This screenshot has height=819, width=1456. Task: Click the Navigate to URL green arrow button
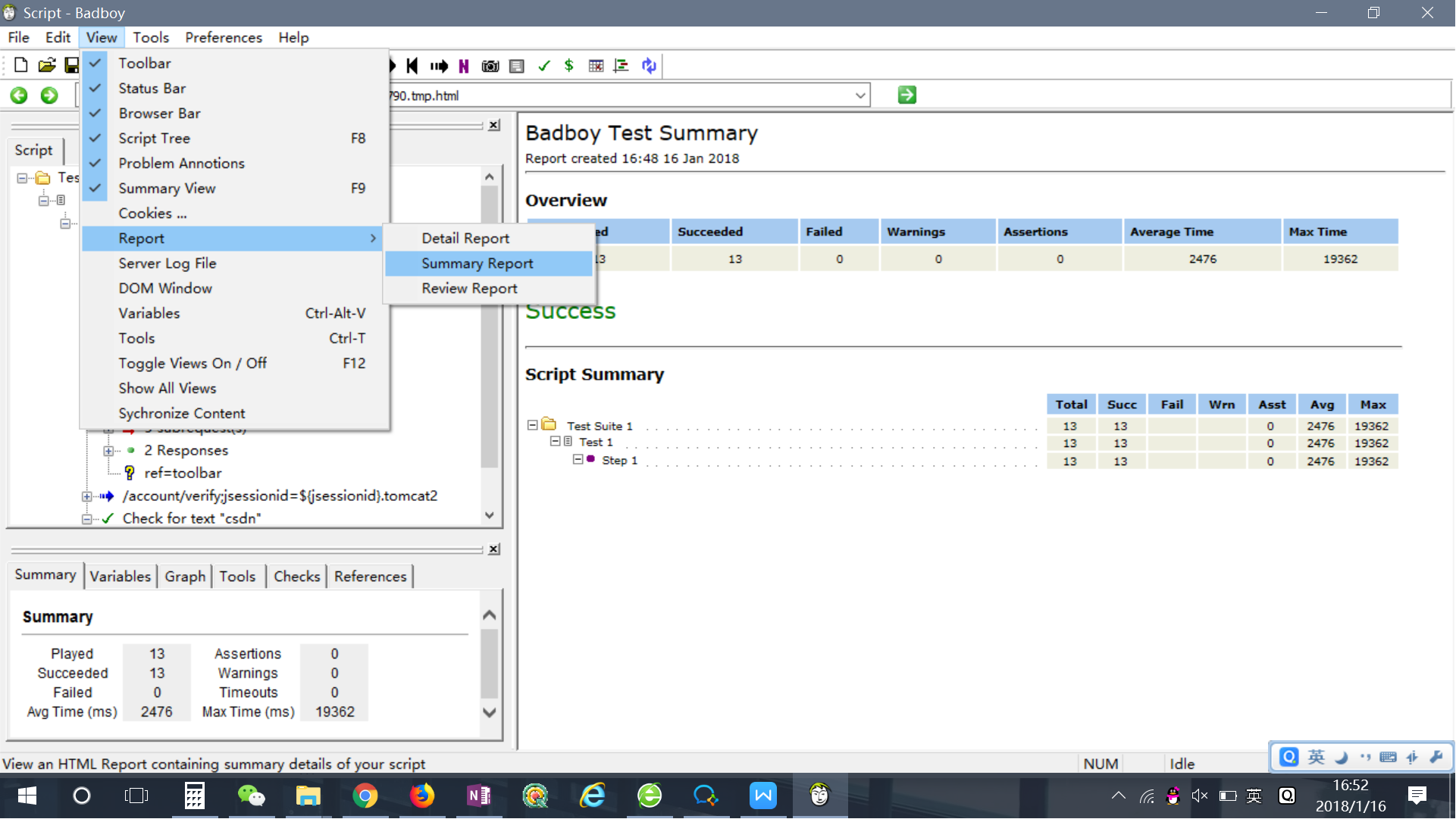(x=907, y=95)
